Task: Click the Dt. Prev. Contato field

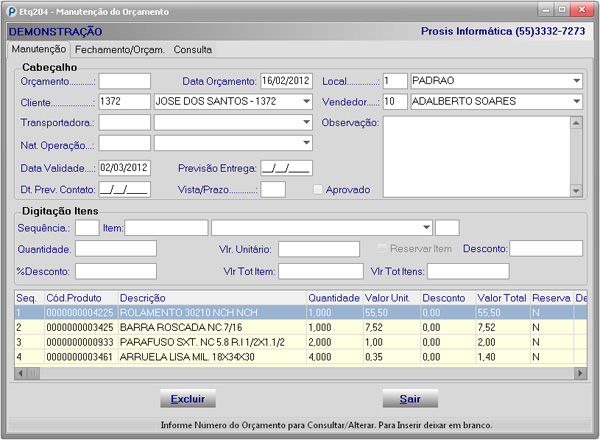Action: coord(125,189)
